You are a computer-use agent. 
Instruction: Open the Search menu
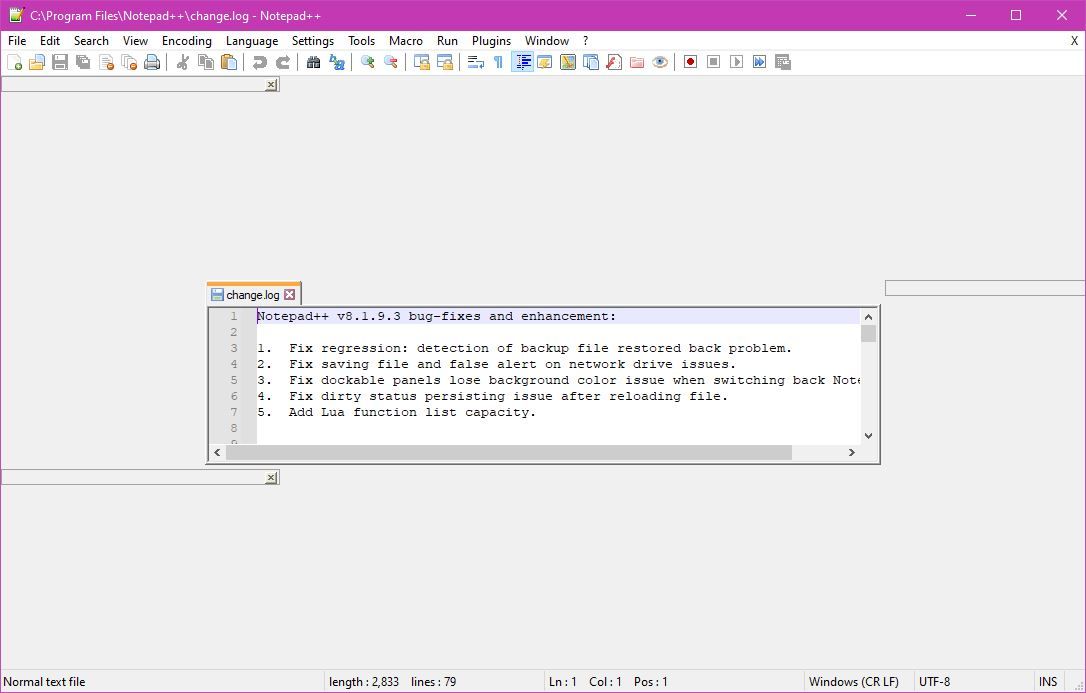point(91,41)
